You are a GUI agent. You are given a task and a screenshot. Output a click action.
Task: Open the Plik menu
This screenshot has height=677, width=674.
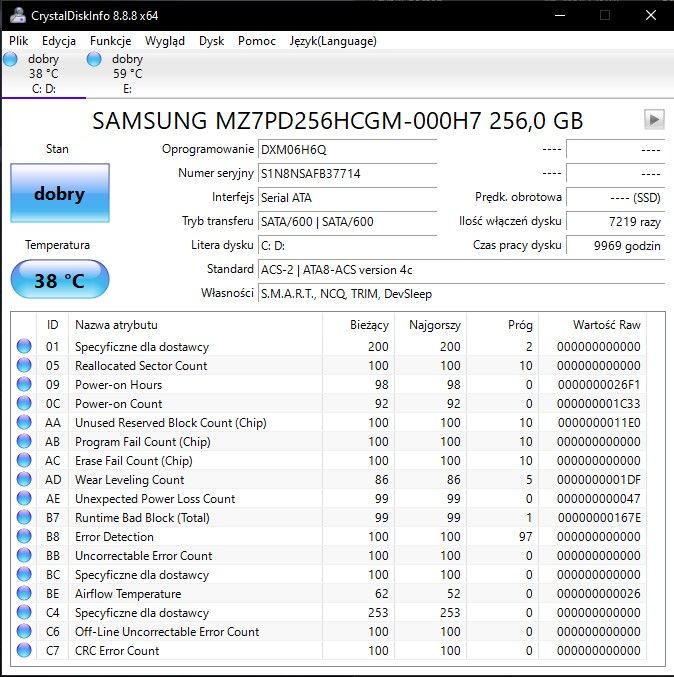point(19,41)
